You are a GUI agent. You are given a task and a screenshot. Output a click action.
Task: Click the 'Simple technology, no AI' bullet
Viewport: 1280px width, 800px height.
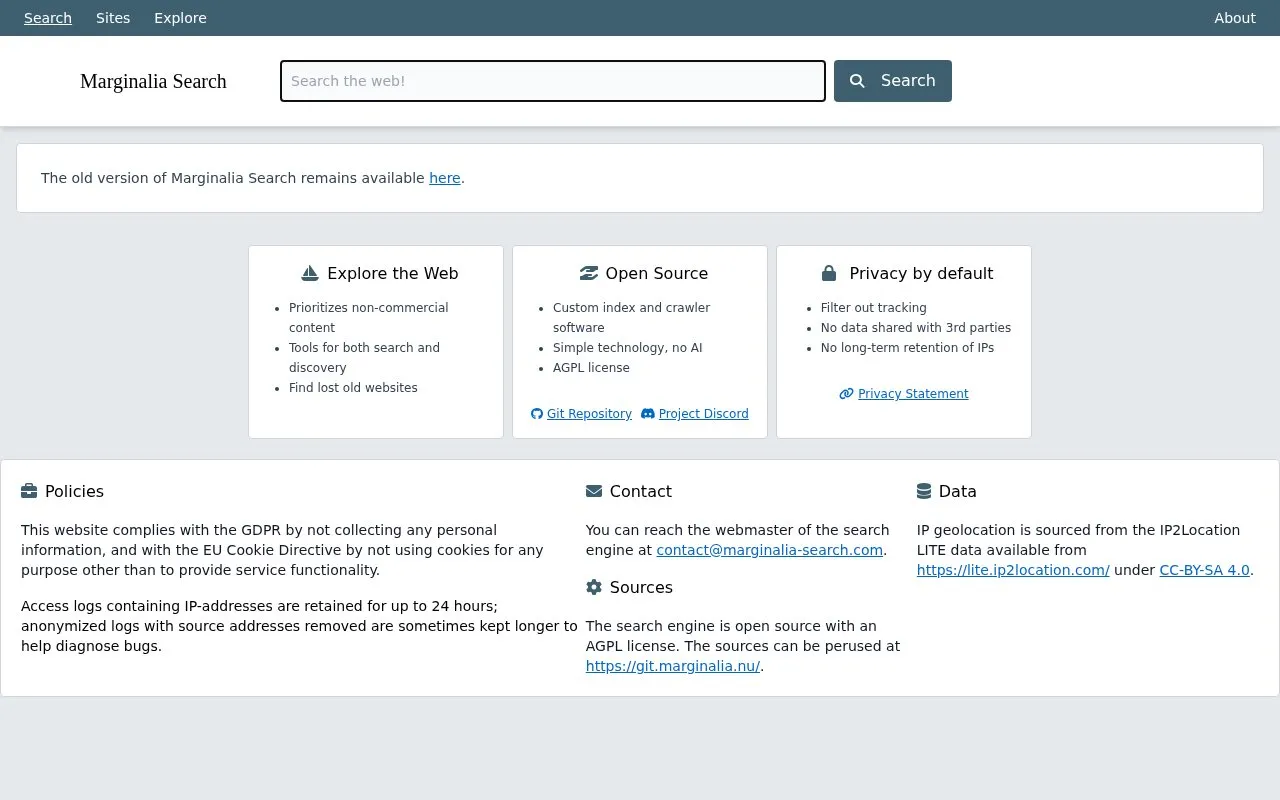[x=628, y=348]
